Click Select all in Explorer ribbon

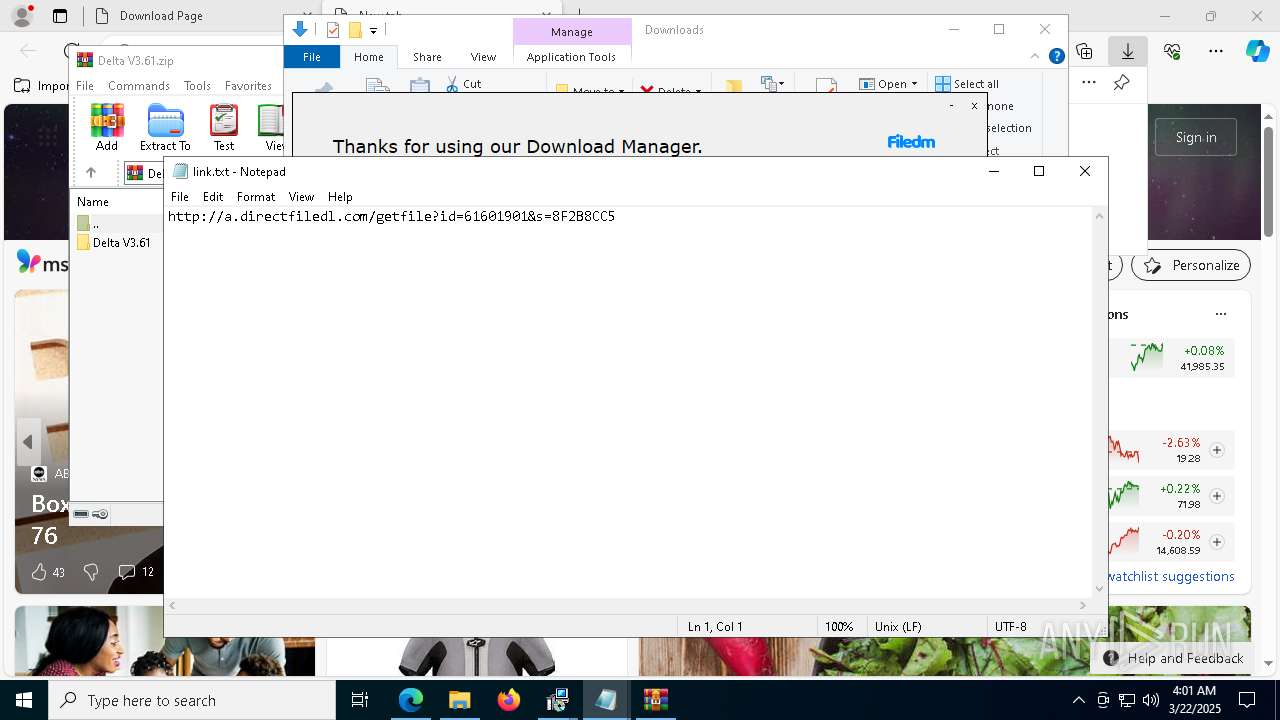click(x=967, y=84)
